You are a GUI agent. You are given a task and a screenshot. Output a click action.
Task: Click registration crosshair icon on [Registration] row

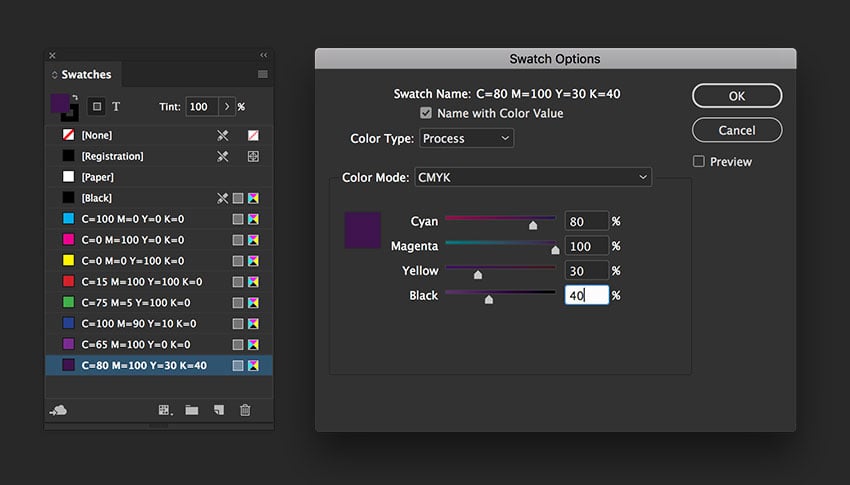(253, 156)
